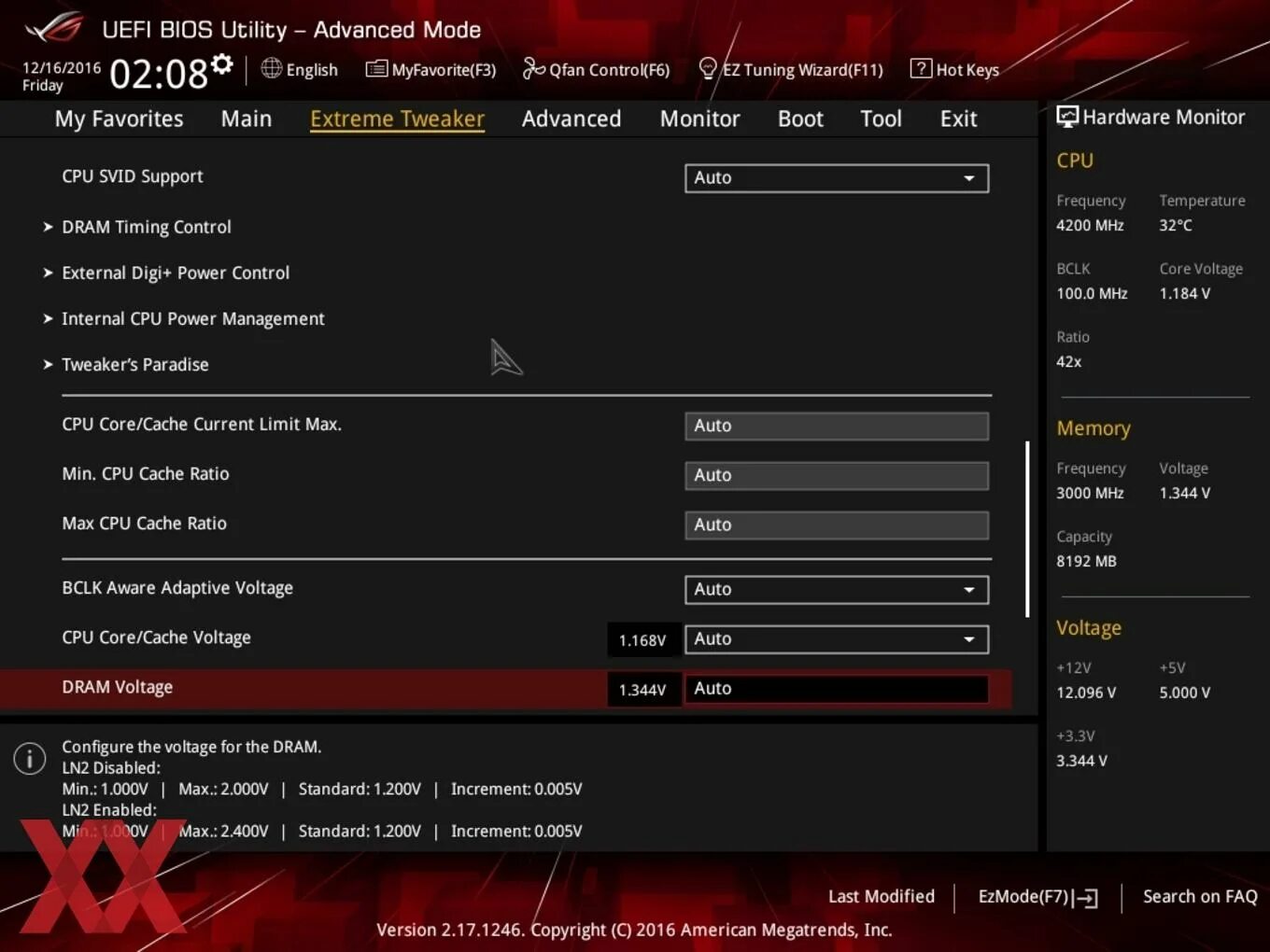
Task: Click the globe language icon
Action: tap(271, 68)
